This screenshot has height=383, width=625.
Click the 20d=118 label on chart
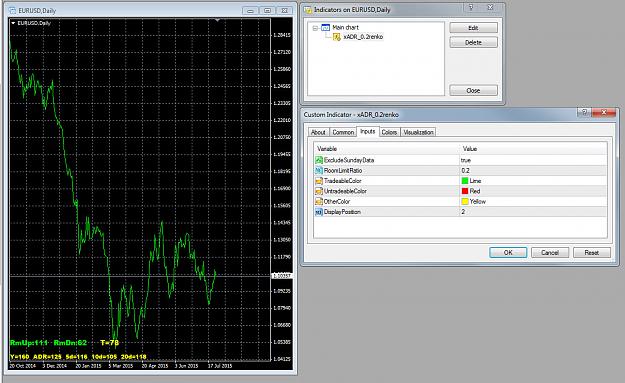pos(134,357)
